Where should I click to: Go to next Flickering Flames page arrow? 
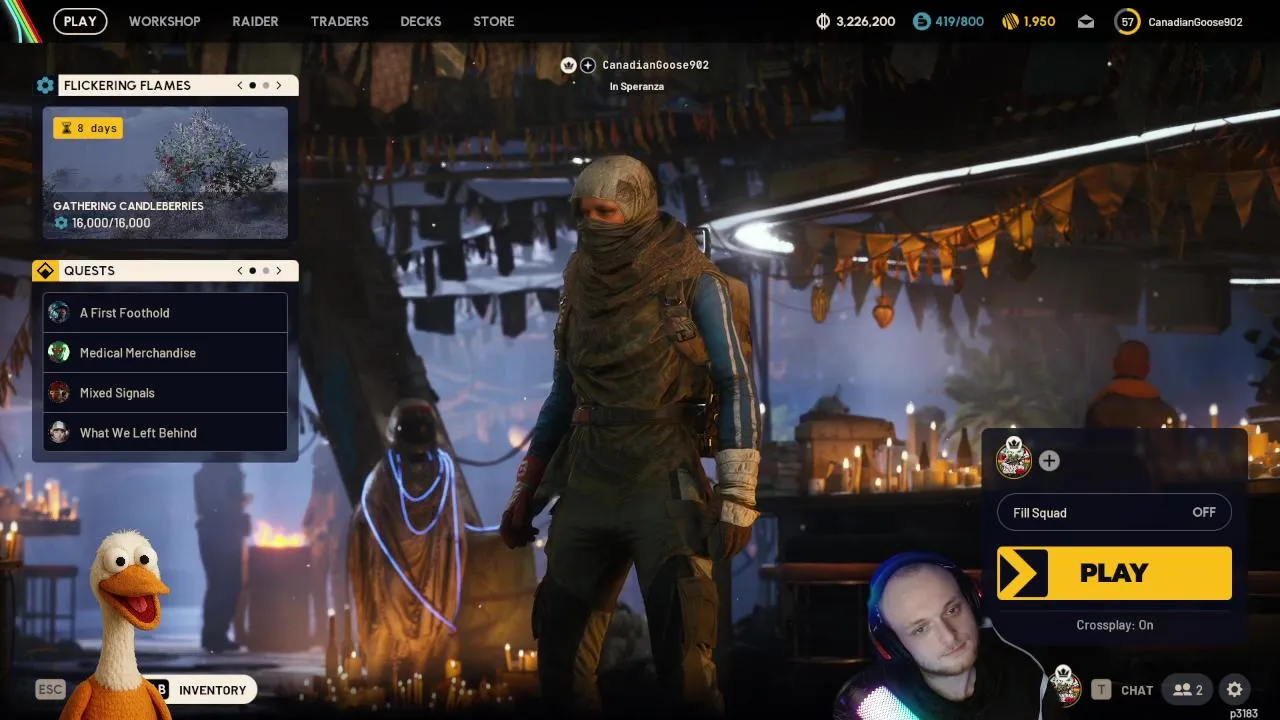click(279, 85)
